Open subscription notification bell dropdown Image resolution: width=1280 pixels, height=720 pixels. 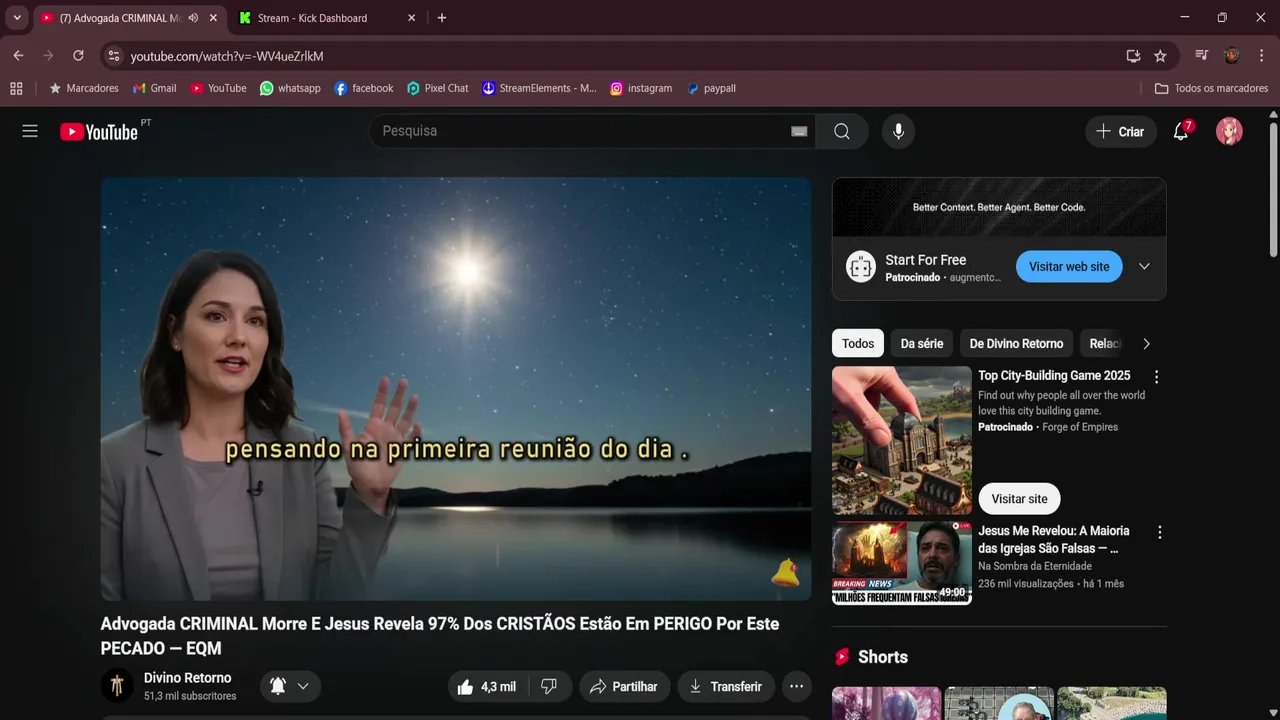(x=290, y=686)
